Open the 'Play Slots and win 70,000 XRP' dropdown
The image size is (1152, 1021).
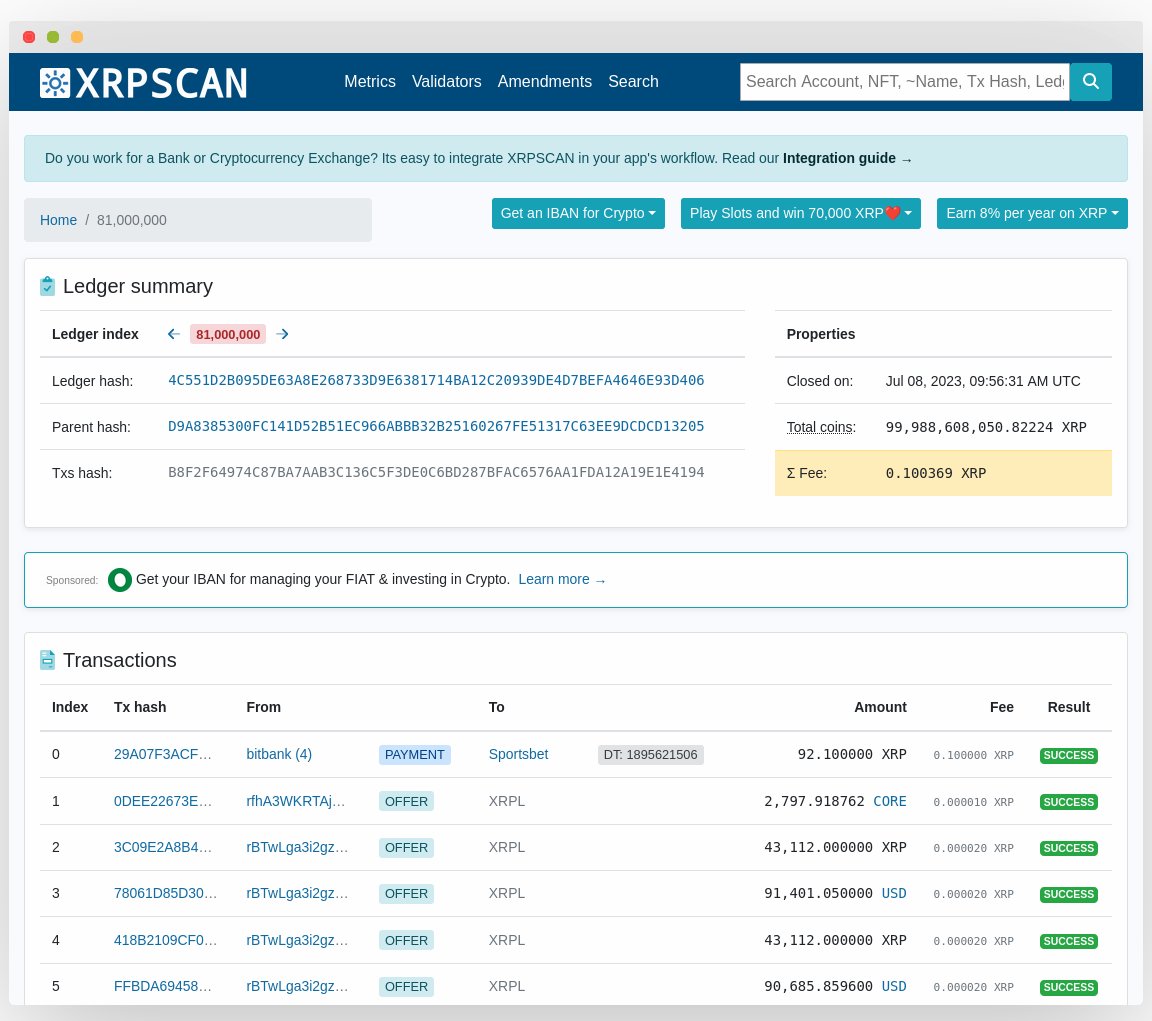pos(800,213)
